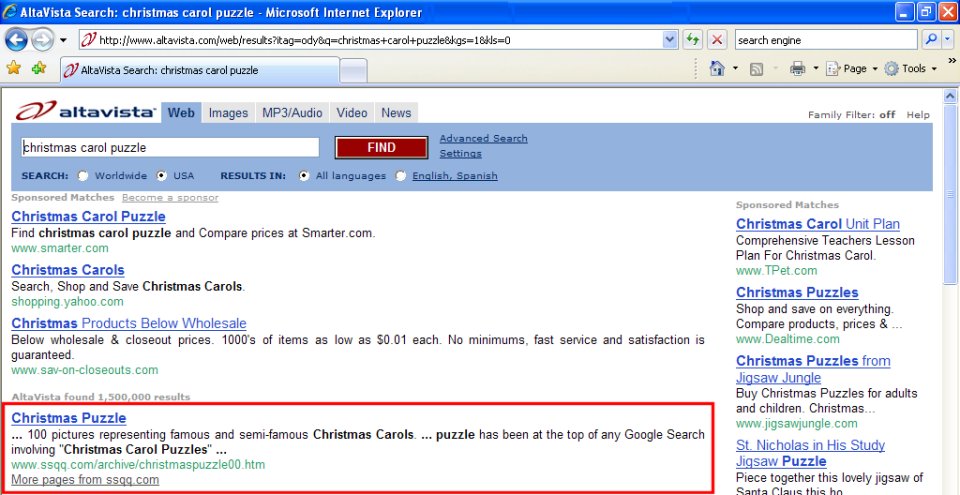The image size is (960, 495).
Task: Click the red FIND button
Action: click(381, 148)
